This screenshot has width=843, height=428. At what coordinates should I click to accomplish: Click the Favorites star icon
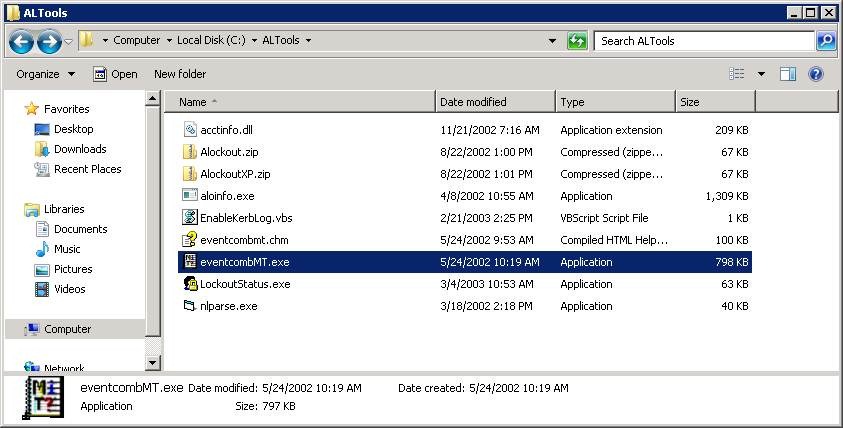pos(32,109)
